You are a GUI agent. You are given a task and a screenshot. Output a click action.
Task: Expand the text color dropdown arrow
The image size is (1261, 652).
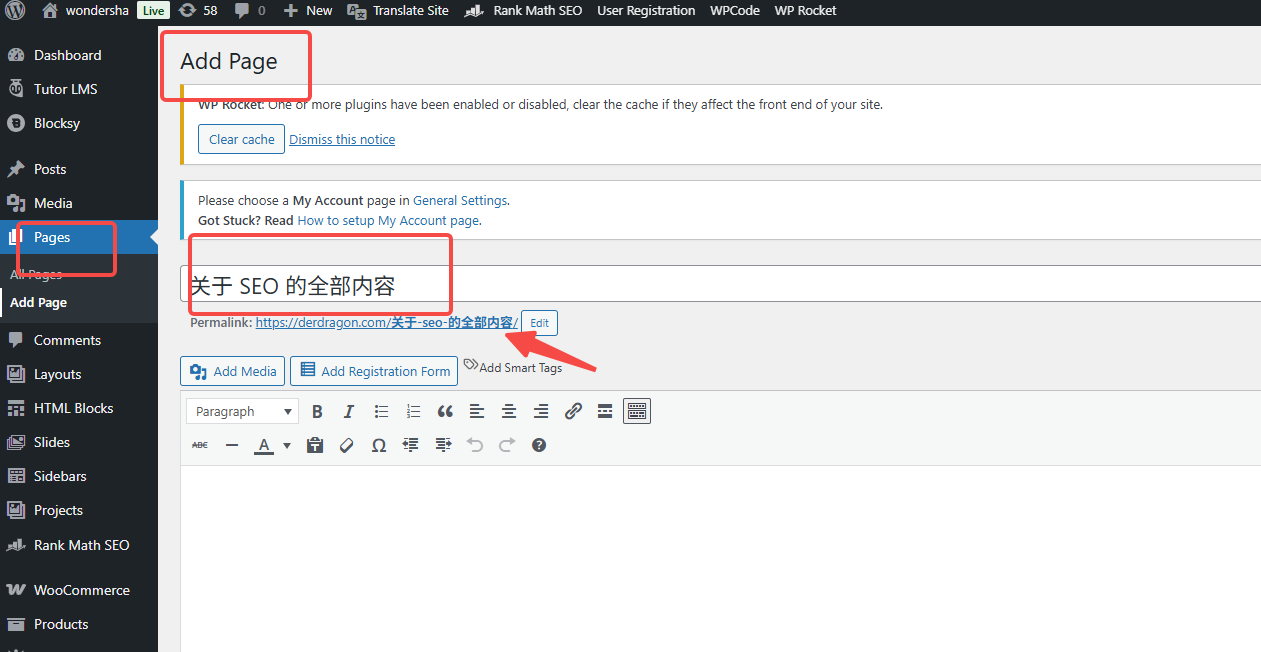pos(287,446)
